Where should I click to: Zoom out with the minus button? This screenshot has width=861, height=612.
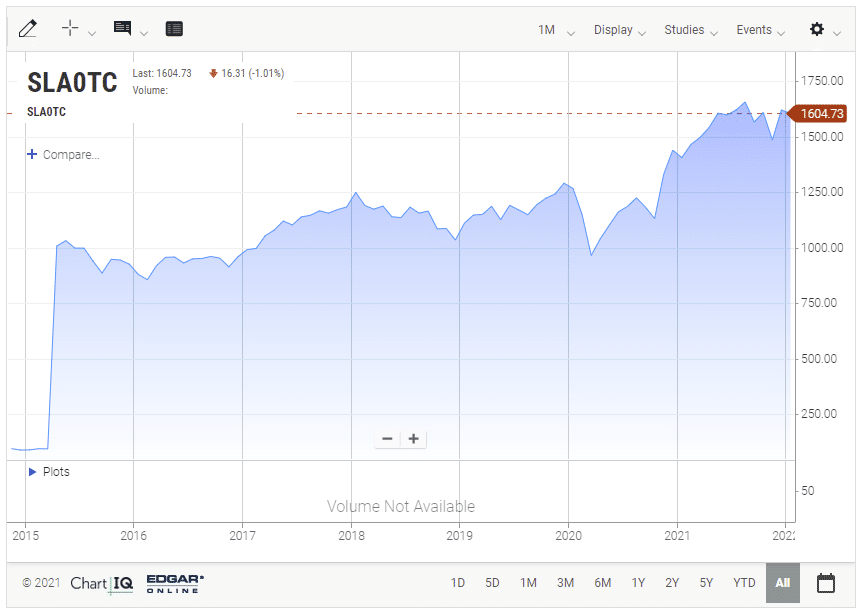387,439
